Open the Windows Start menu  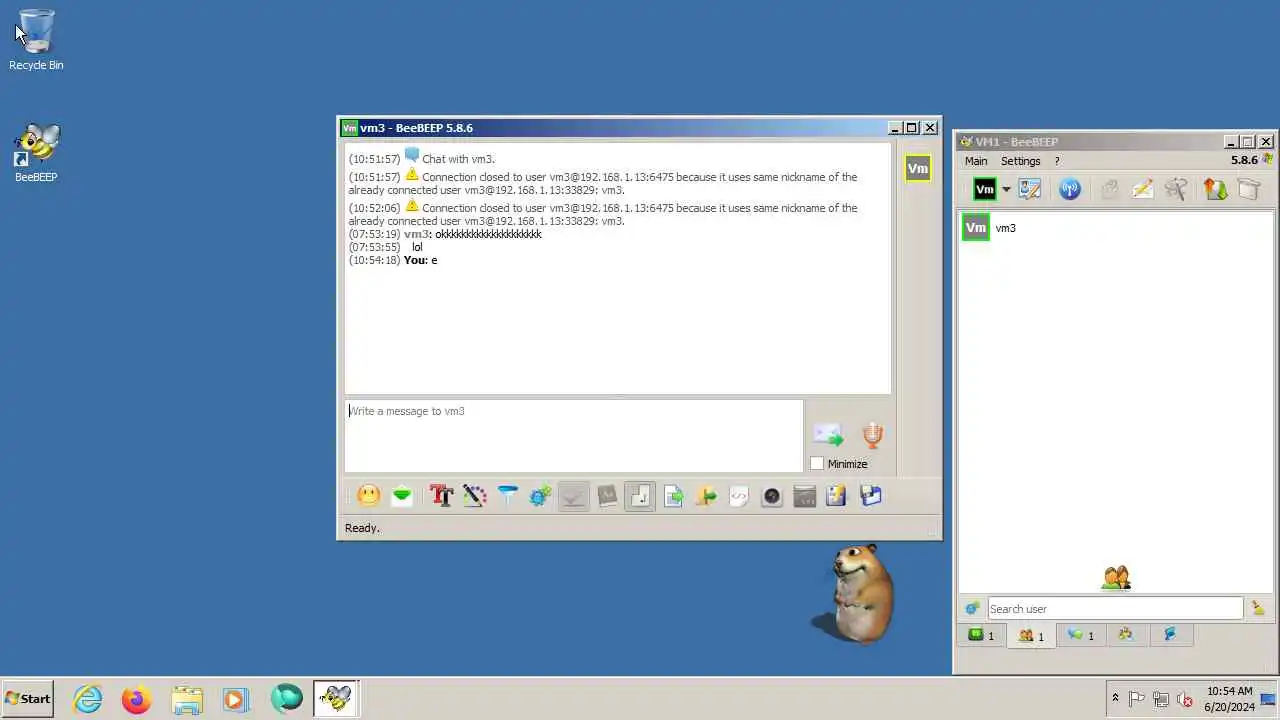tap(28, 699)
